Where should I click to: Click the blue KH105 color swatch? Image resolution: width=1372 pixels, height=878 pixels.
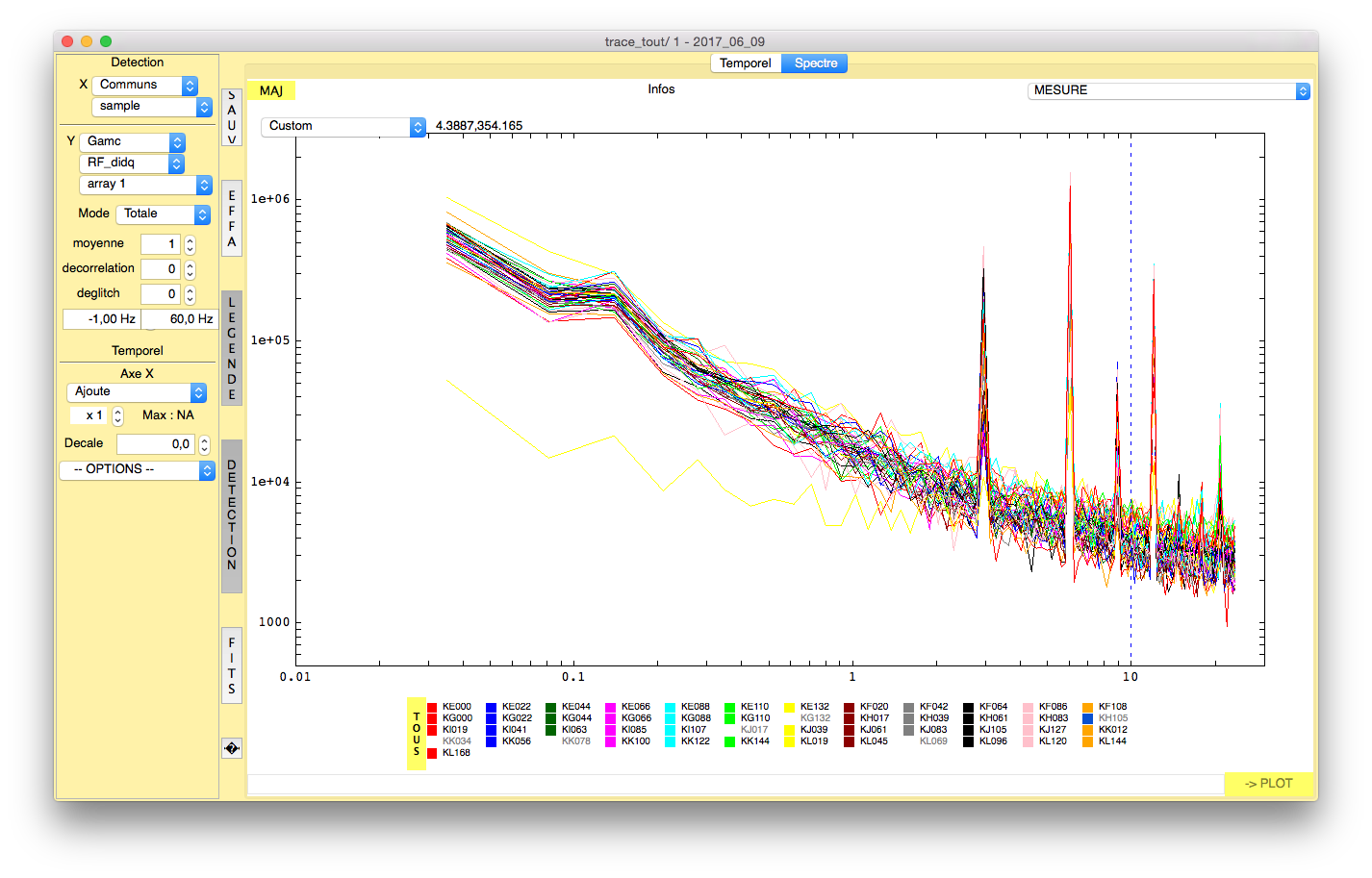[x=1088, y=718]
